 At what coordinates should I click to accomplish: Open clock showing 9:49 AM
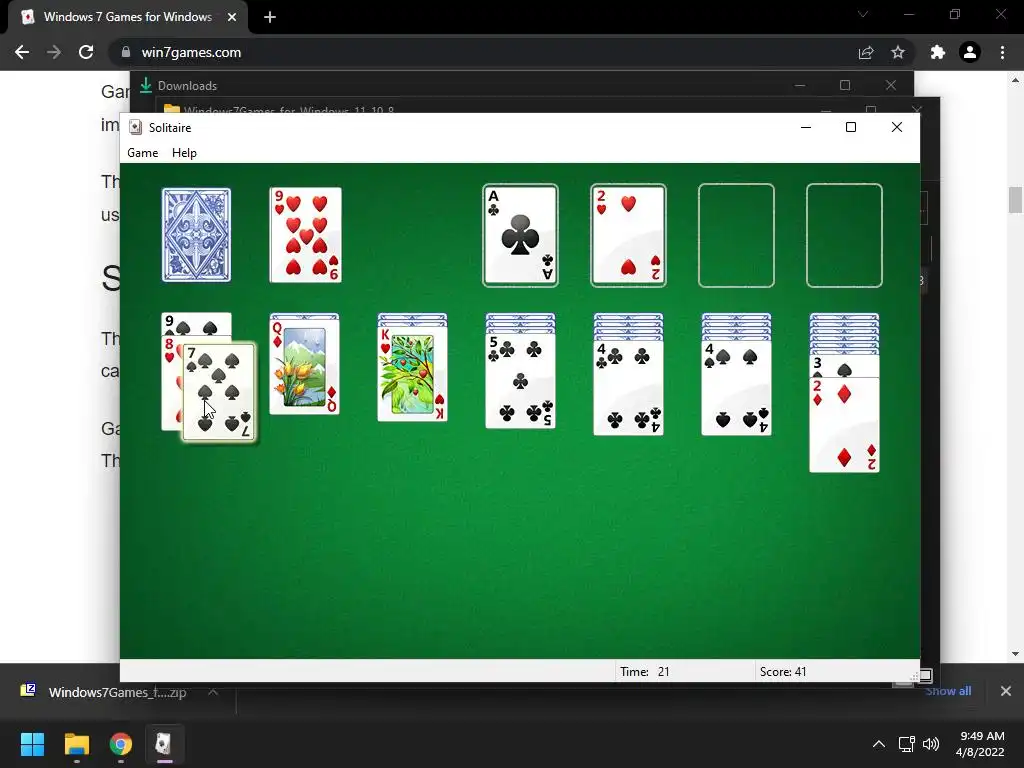pos(980,744)
